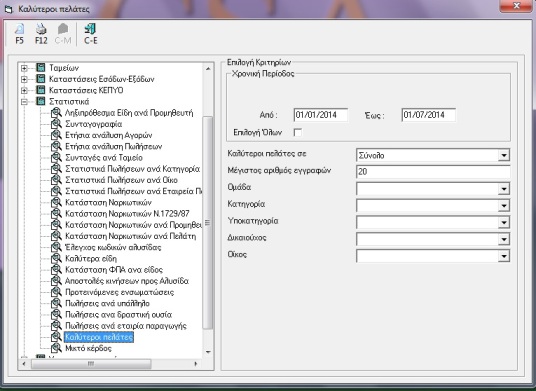
Task: Select the Καταστάσεις ΚΕΠΥΟ folder icon
Action: [x=41, y=90]
